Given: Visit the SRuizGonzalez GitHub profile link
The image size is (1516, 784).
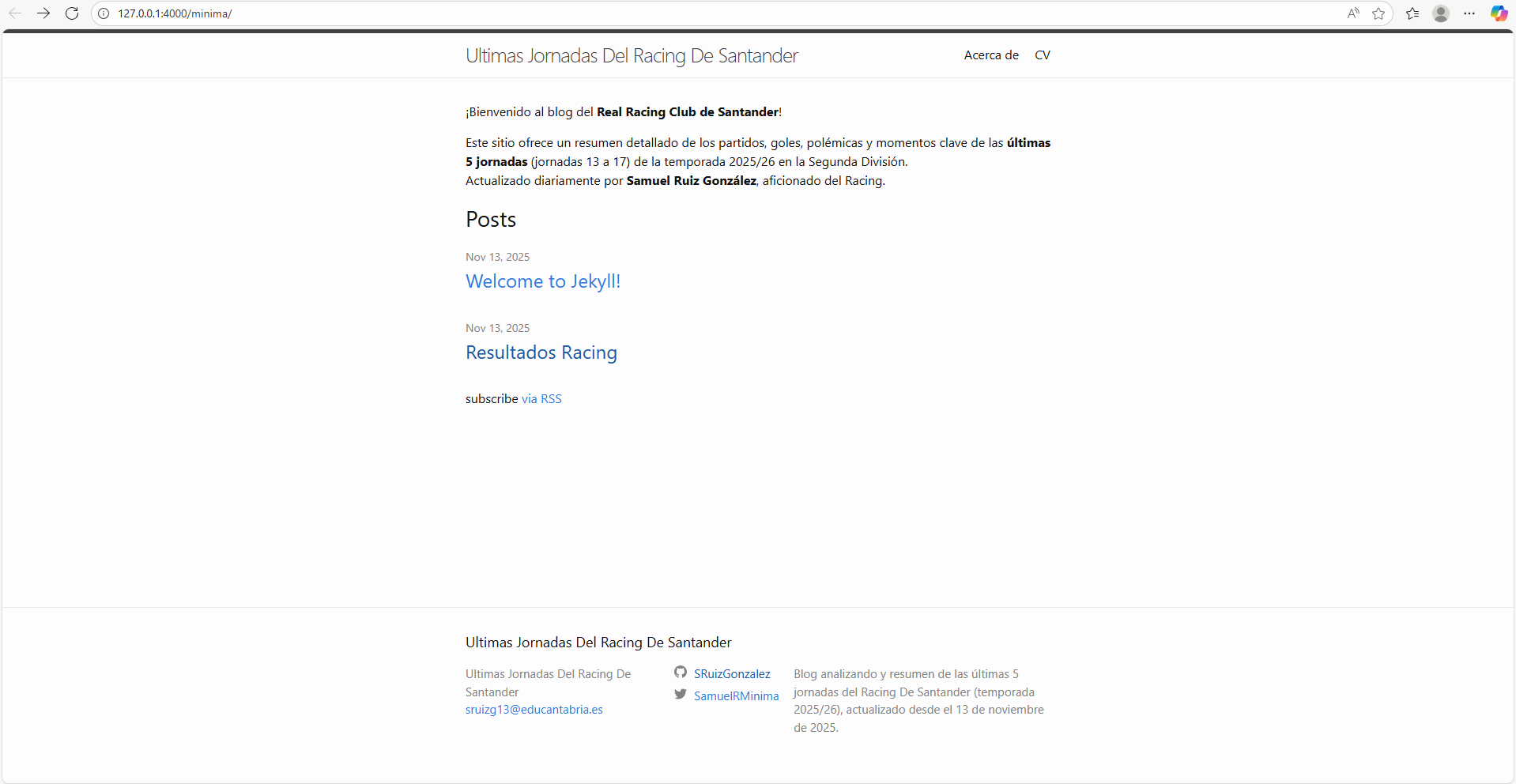Looking at the screenshot, I should pyautogui.click(x=732, y=674).
